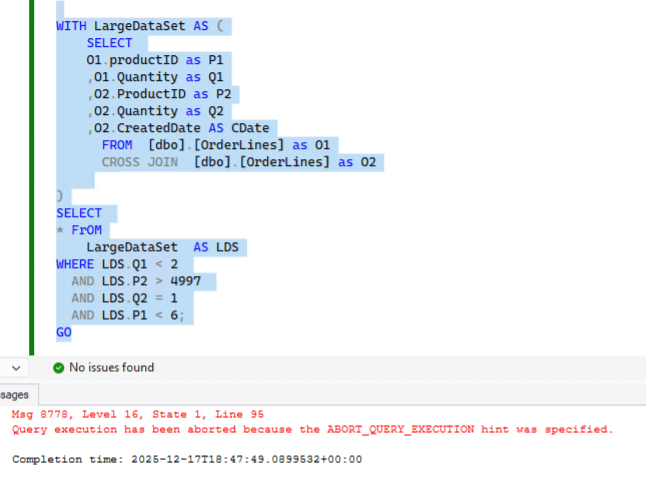Click the first indented SELECT keyword inside the CTE
The height and width of the screenshot is (478, 646).
(x=110, y=43)
